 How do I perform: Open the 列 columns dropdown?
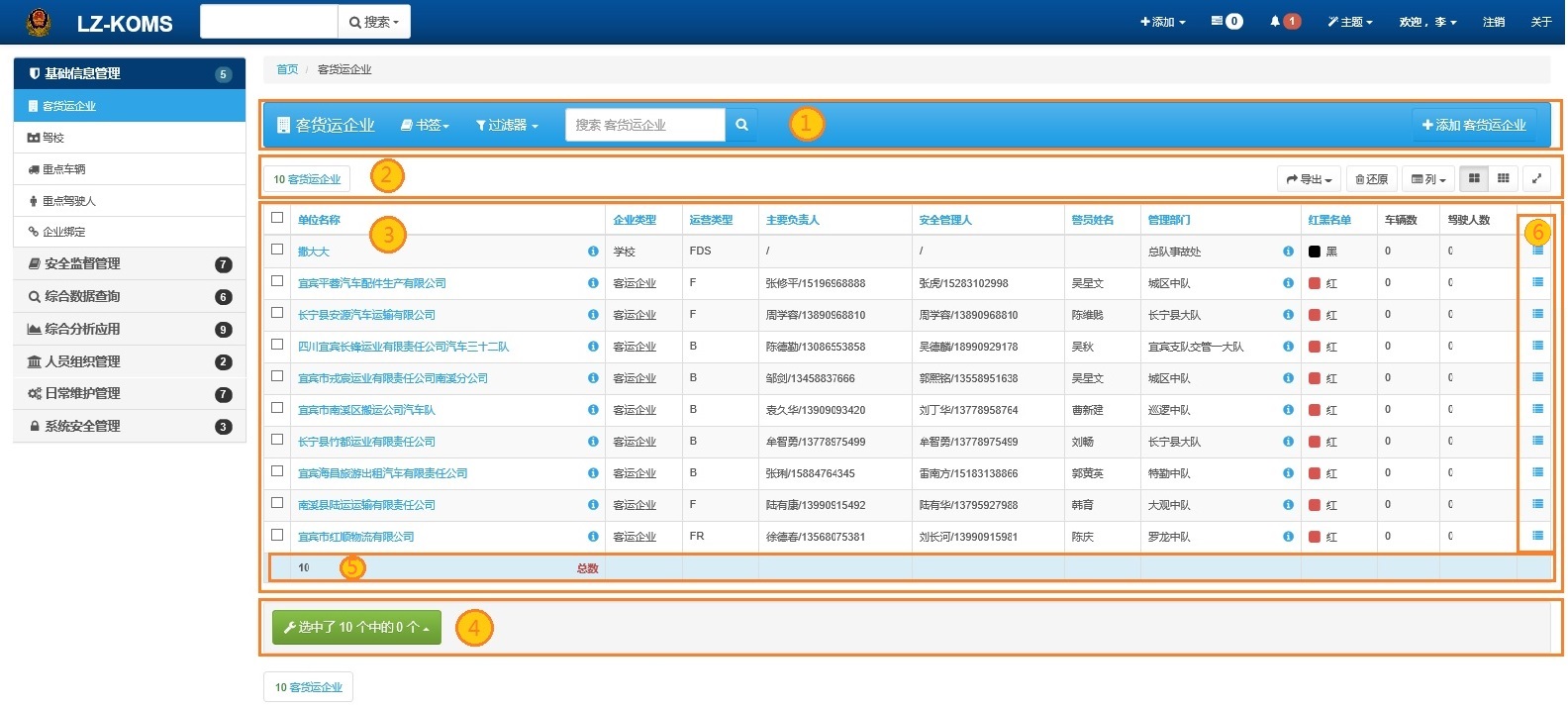coord(1428,179)
